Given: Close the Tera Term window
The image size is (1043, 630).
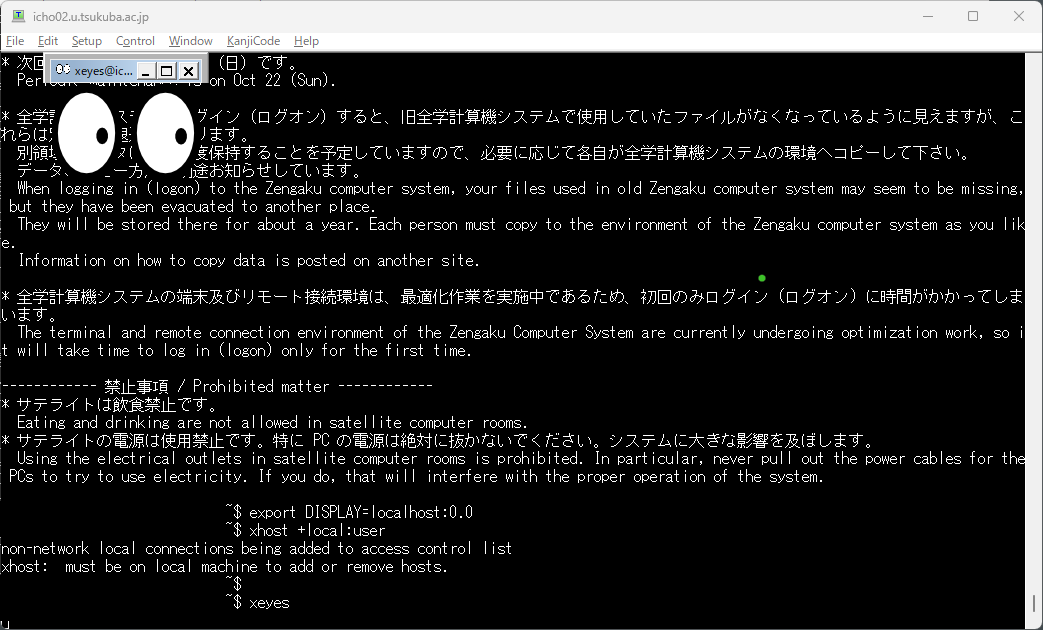Looking at the screenshot, I should (x=1018, y=16).
